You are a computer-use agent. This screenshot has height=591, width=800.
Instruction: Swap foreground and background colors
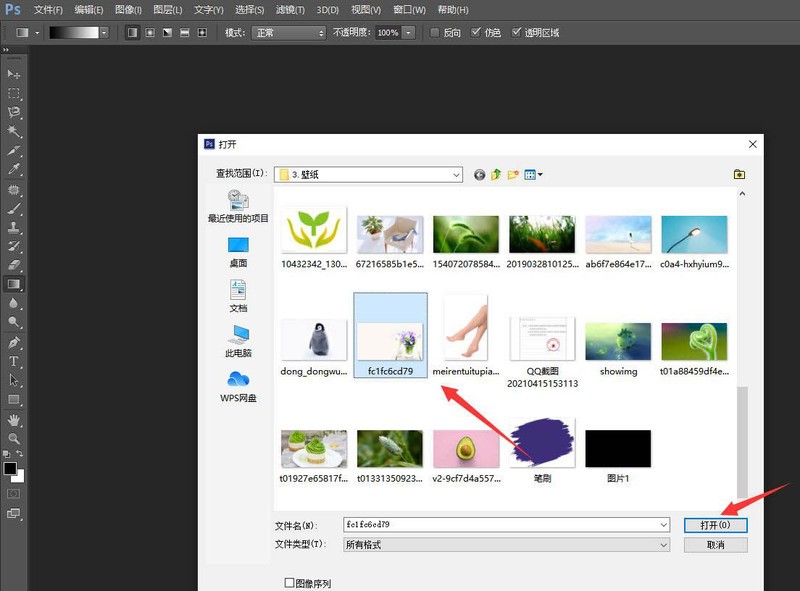point(19,453)
